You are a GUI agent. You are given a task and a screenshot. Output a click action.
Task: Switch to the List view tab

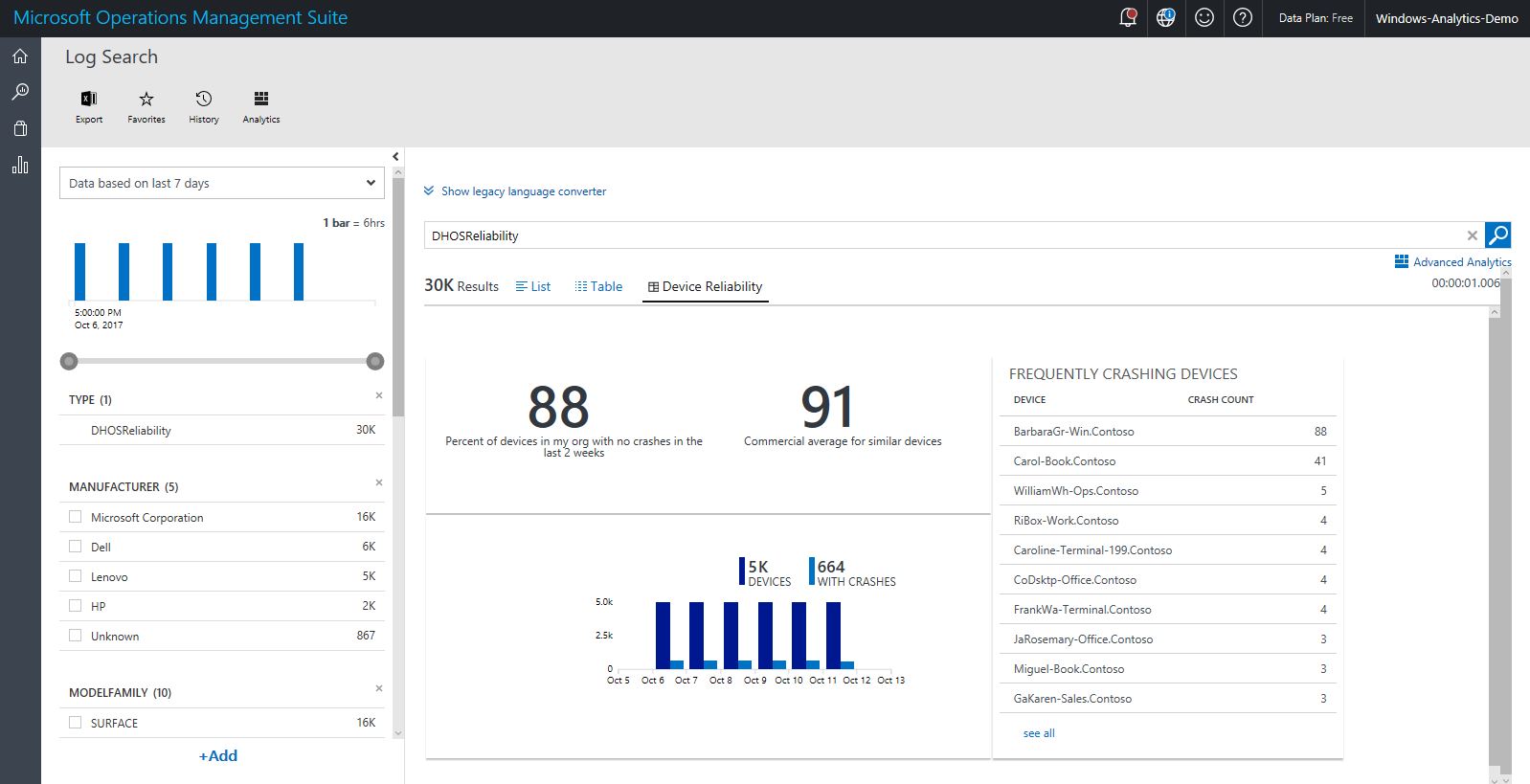533,286
